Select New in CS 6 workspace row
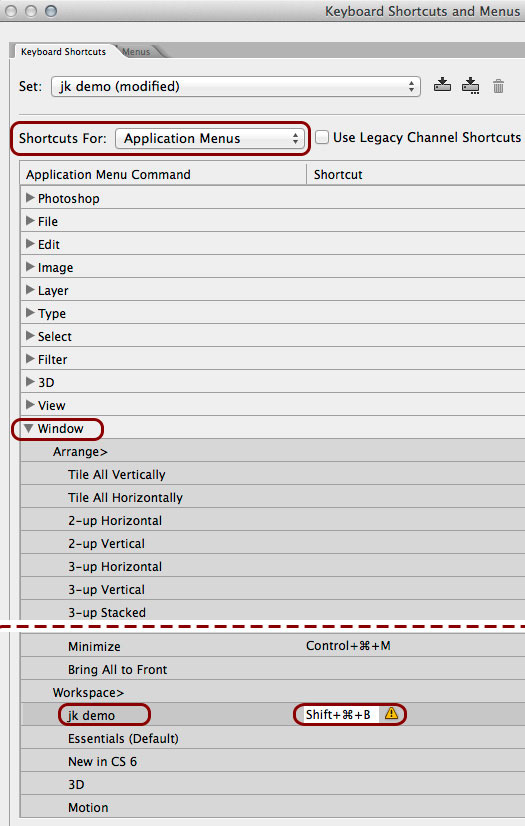 point(272,761)
